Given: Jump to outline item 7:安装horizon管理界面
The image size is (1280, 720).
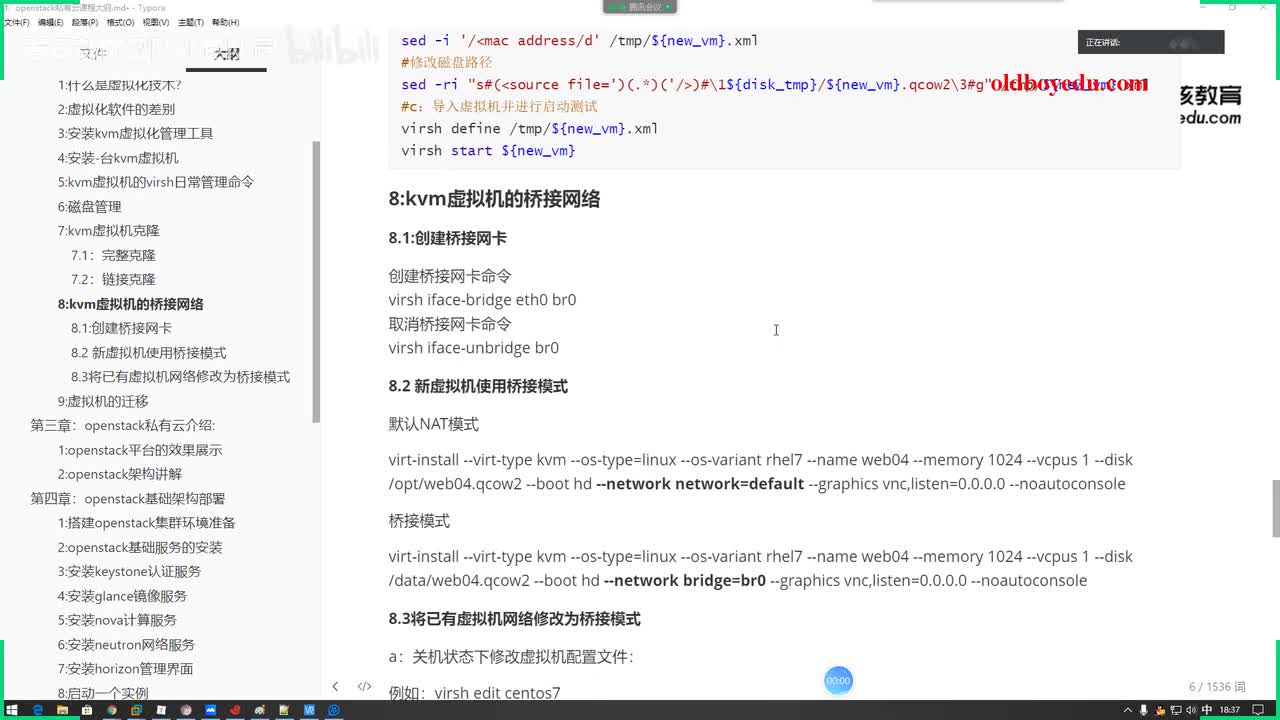Looking at the screenshot, I should pos(125,669).
